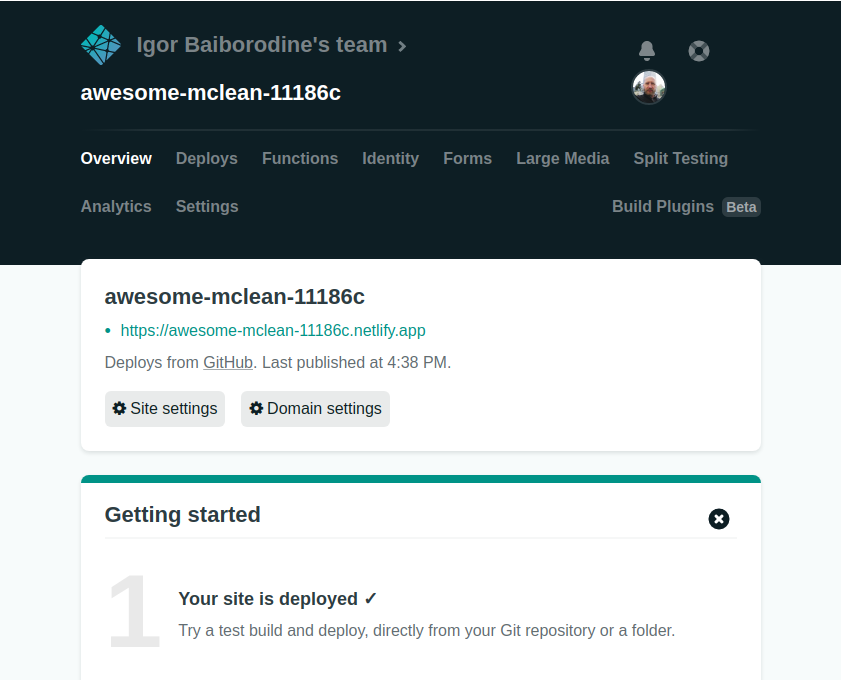Viewport: 841px width, 680px height.
Task: Click 'Your site is deployed' step title
Action: coord(278,598)
